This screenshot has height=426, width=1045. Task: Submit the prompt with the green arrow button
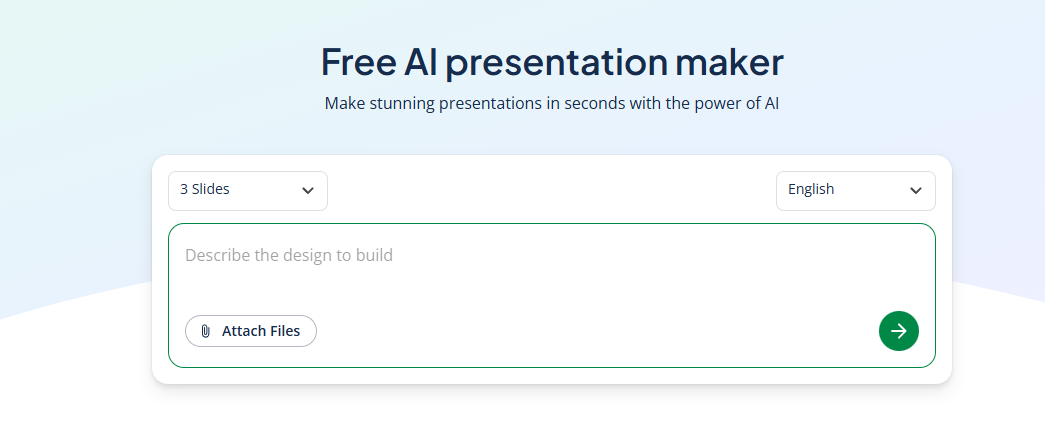pyautogui.click(x=898, y=331)
